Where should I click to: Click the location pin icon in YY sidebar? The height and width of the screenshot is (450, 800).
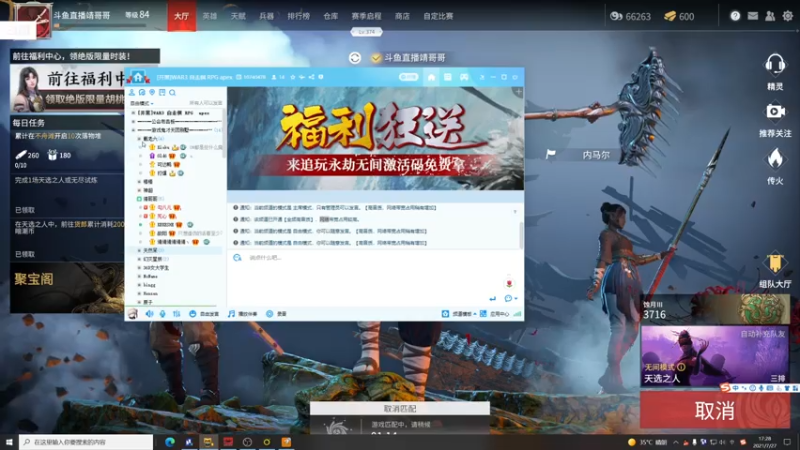pos(152,92)
